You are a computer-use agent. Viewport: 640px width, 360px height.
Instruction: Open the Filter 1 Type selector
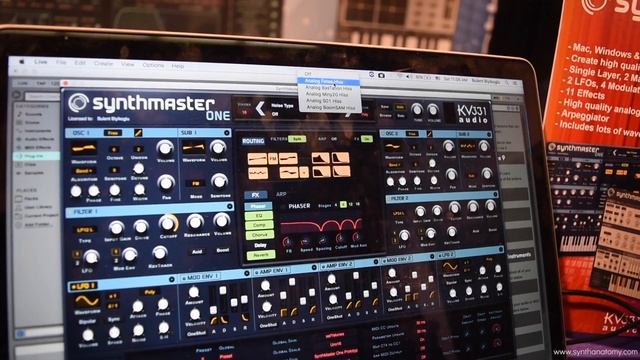(85, 230)
